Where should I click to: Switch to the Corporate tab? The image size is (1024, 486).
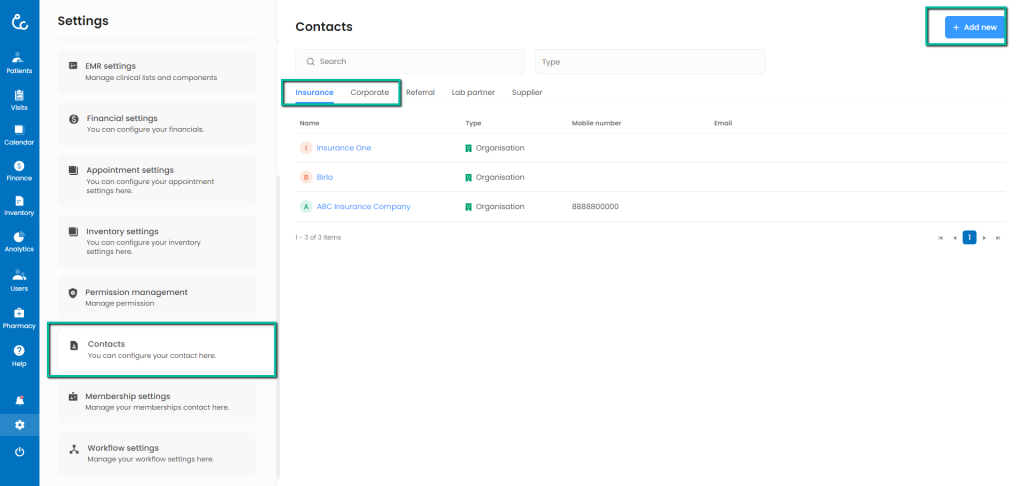(x=369, y=92)
